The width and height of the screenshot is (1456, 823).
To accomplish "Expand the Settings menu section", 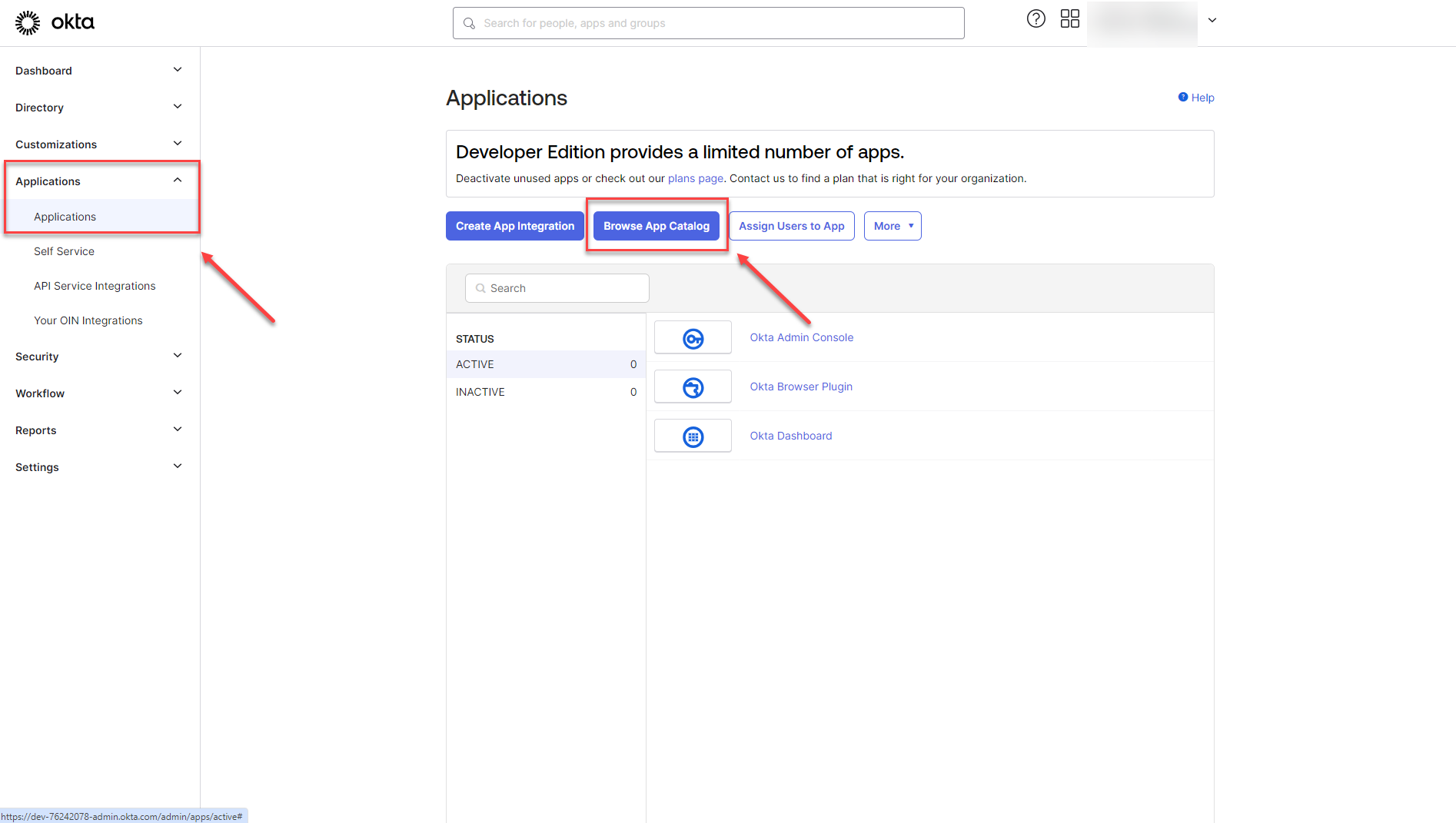I will [x=100, y=467].
